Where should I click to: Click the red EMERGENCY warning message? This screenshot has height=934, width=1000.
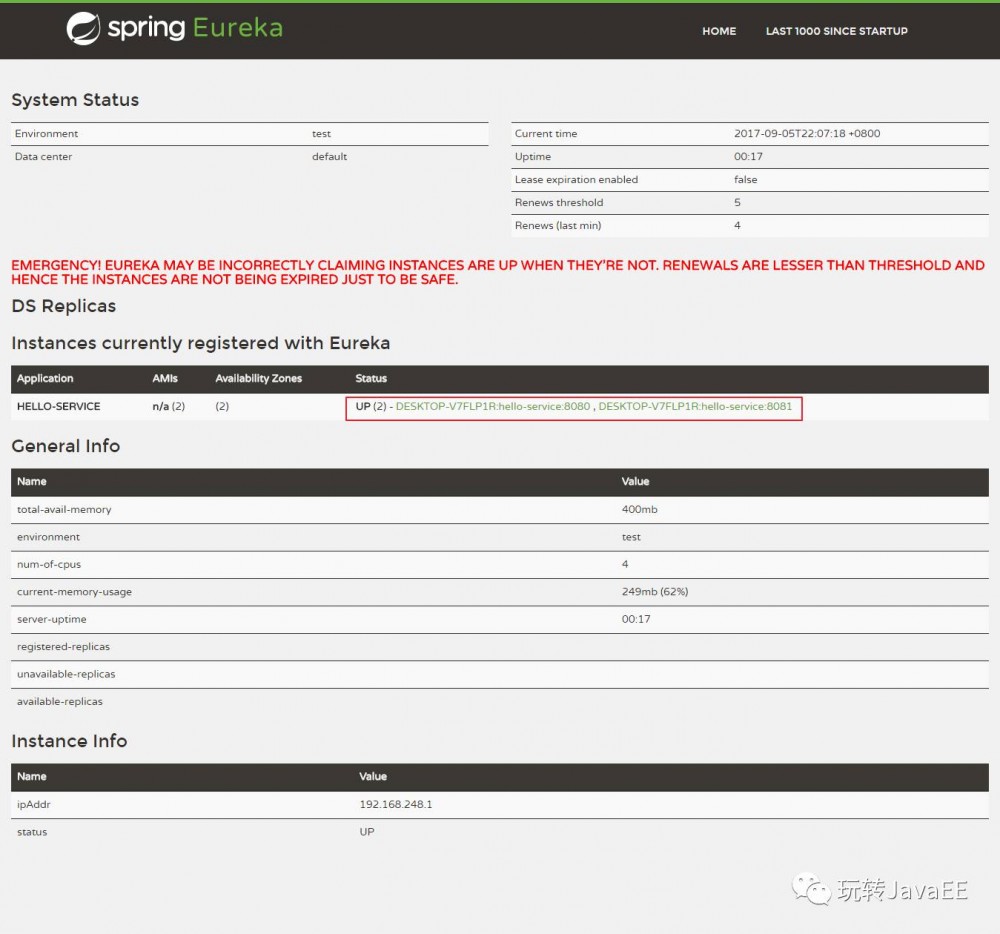tap(498, 272)
